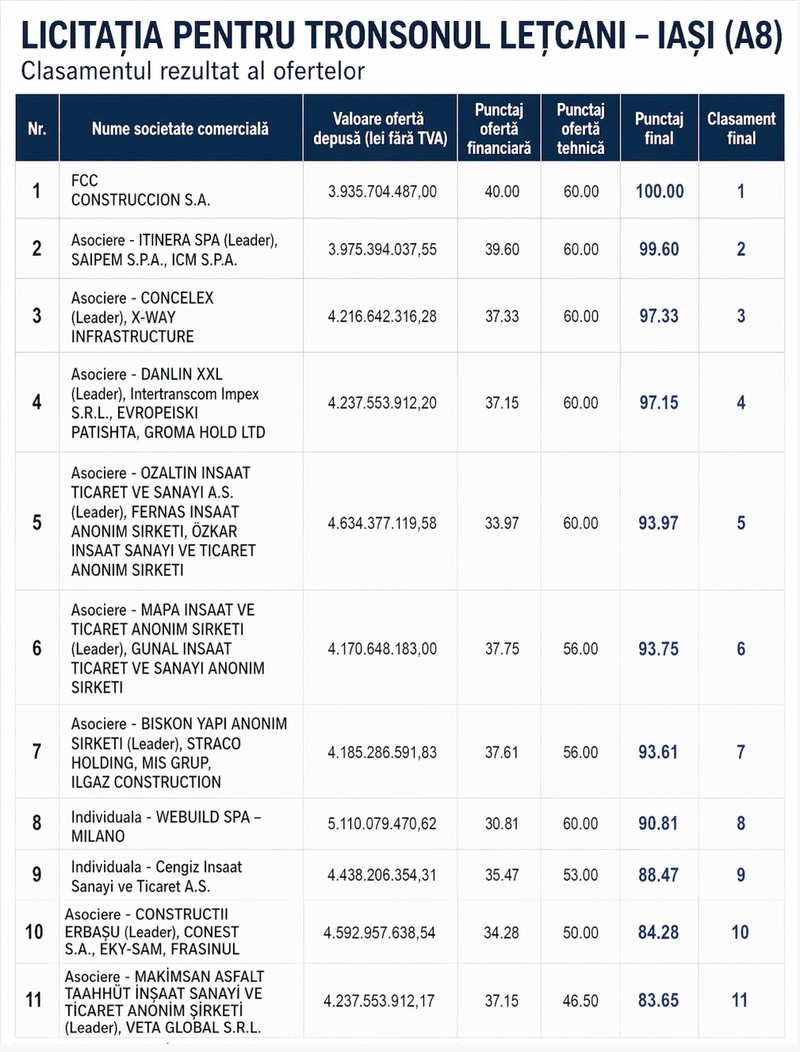Screen dimensions: 800x1052
Task: Click the 'Clasament final' column header
Action: click(741, 128)
